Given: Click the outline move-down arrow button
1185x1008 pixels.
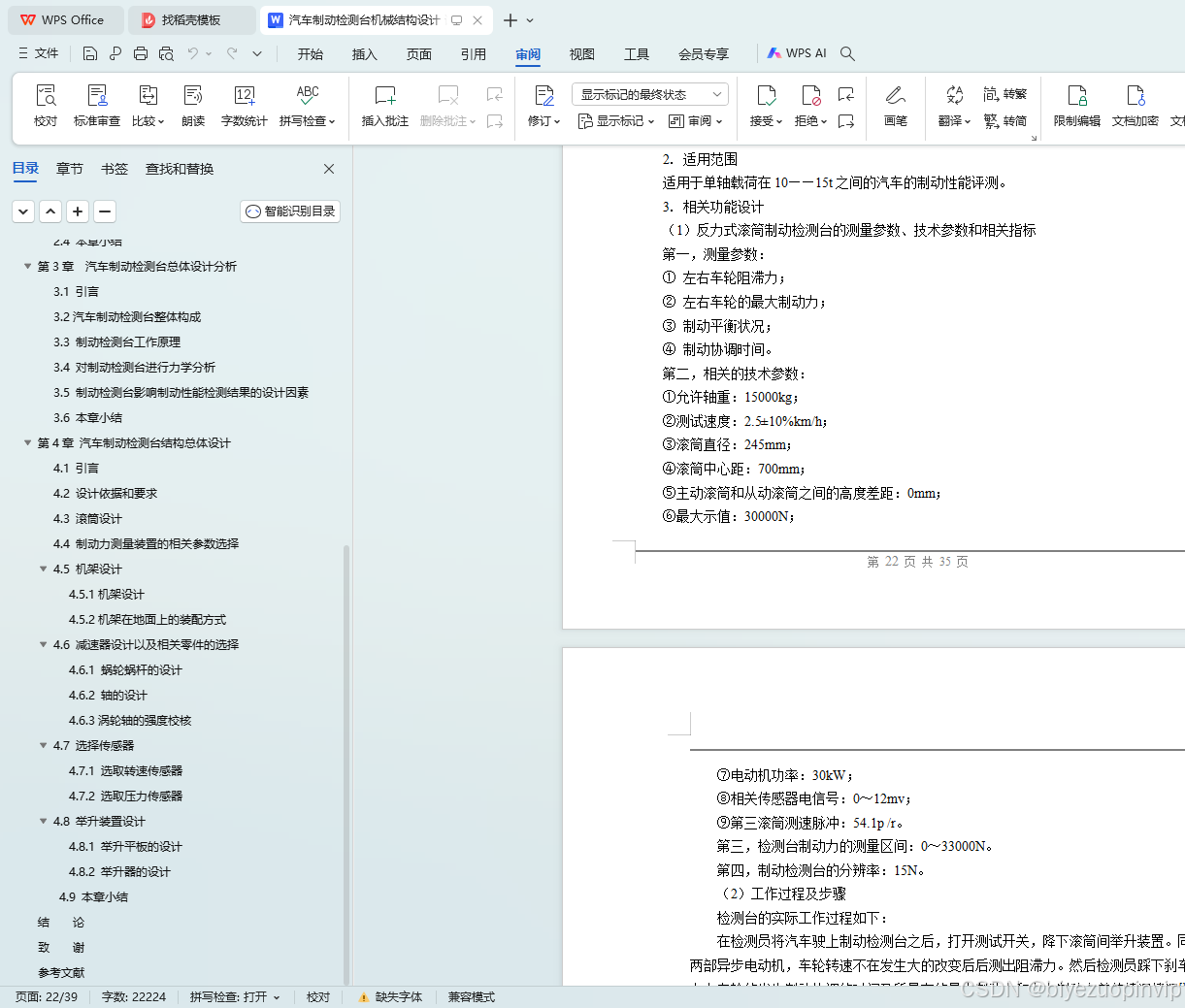Looking at the screenshot, I should coord(23,211).
